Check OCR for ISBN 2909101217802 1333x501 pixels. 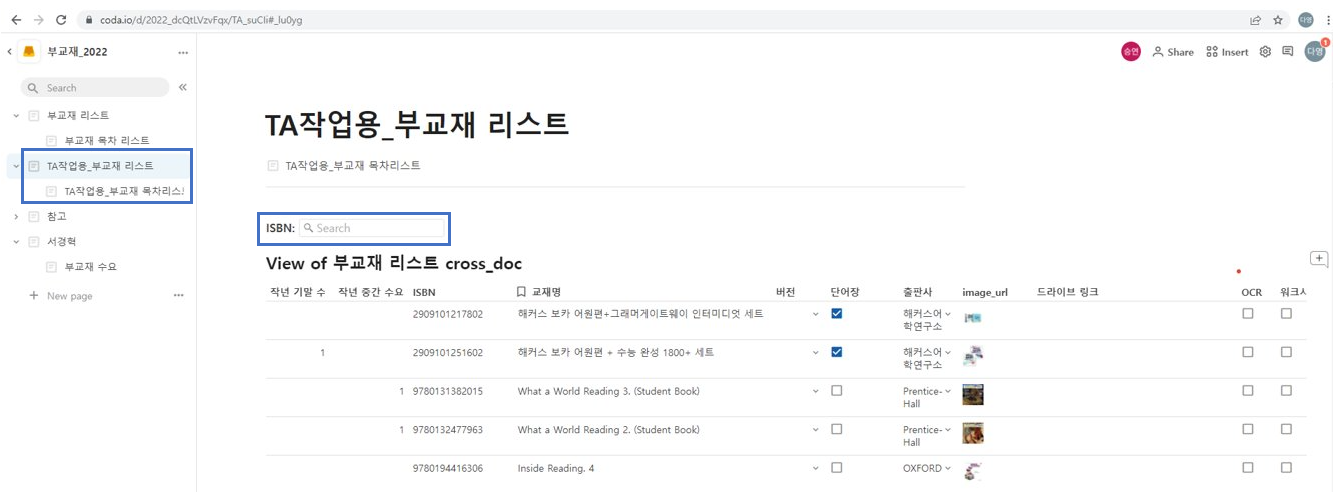(x=1247, y=314)
